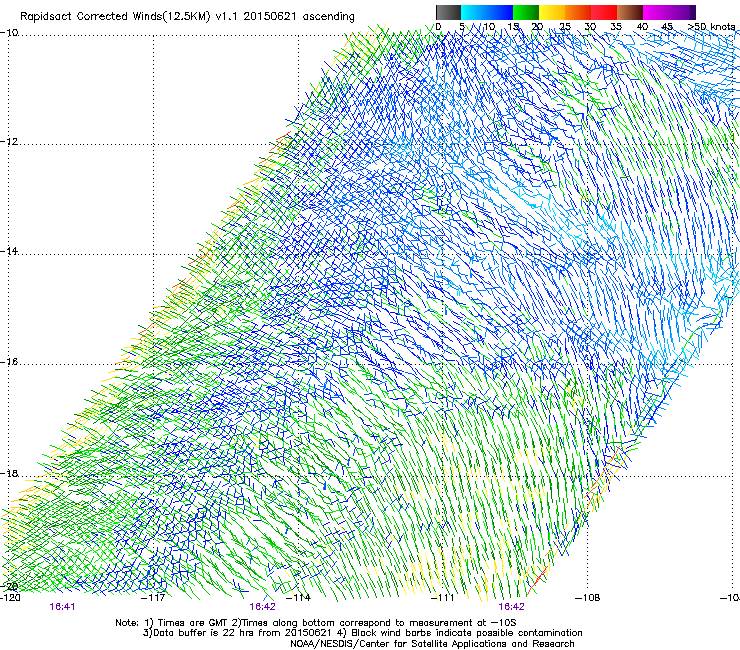The height and width of the screenshot is (650, 740).
Task: Select the red 30-35 knots legend swatch
Action: 604,12
